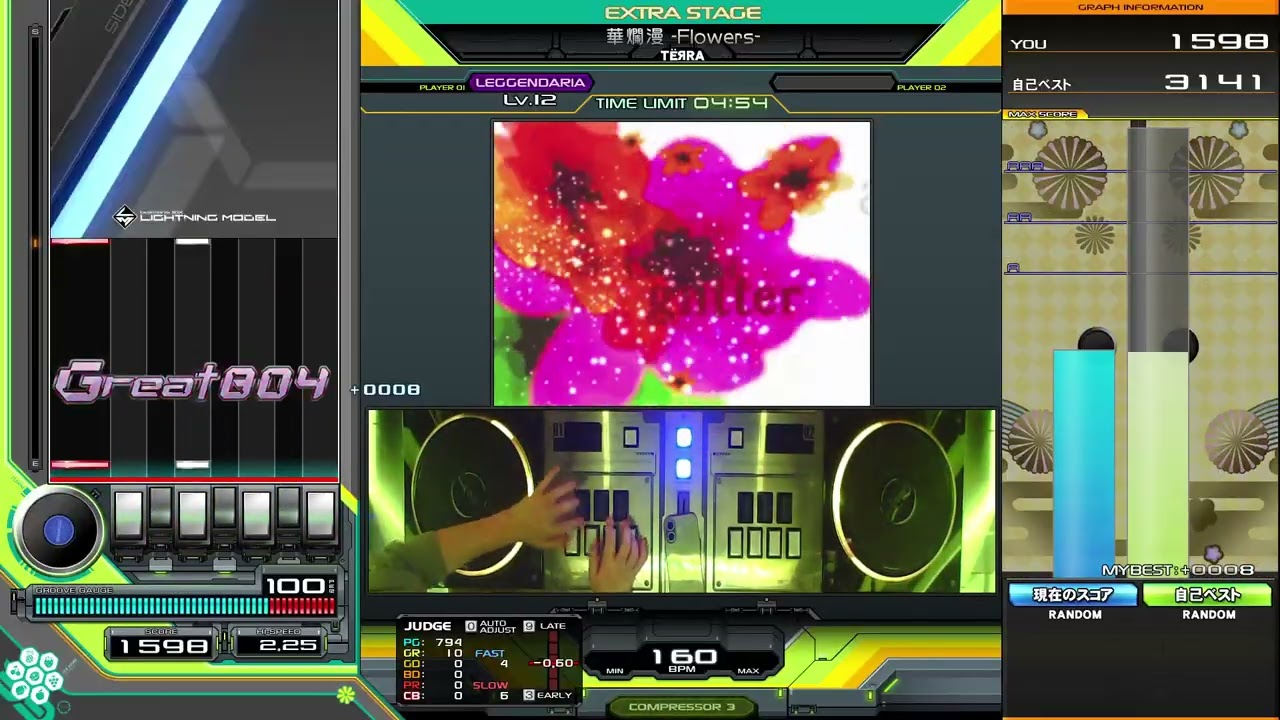Viewport: 1280px width, 720px height.
Task: Click RANDOM under 現在のスコア
Action: [1075, 615]
